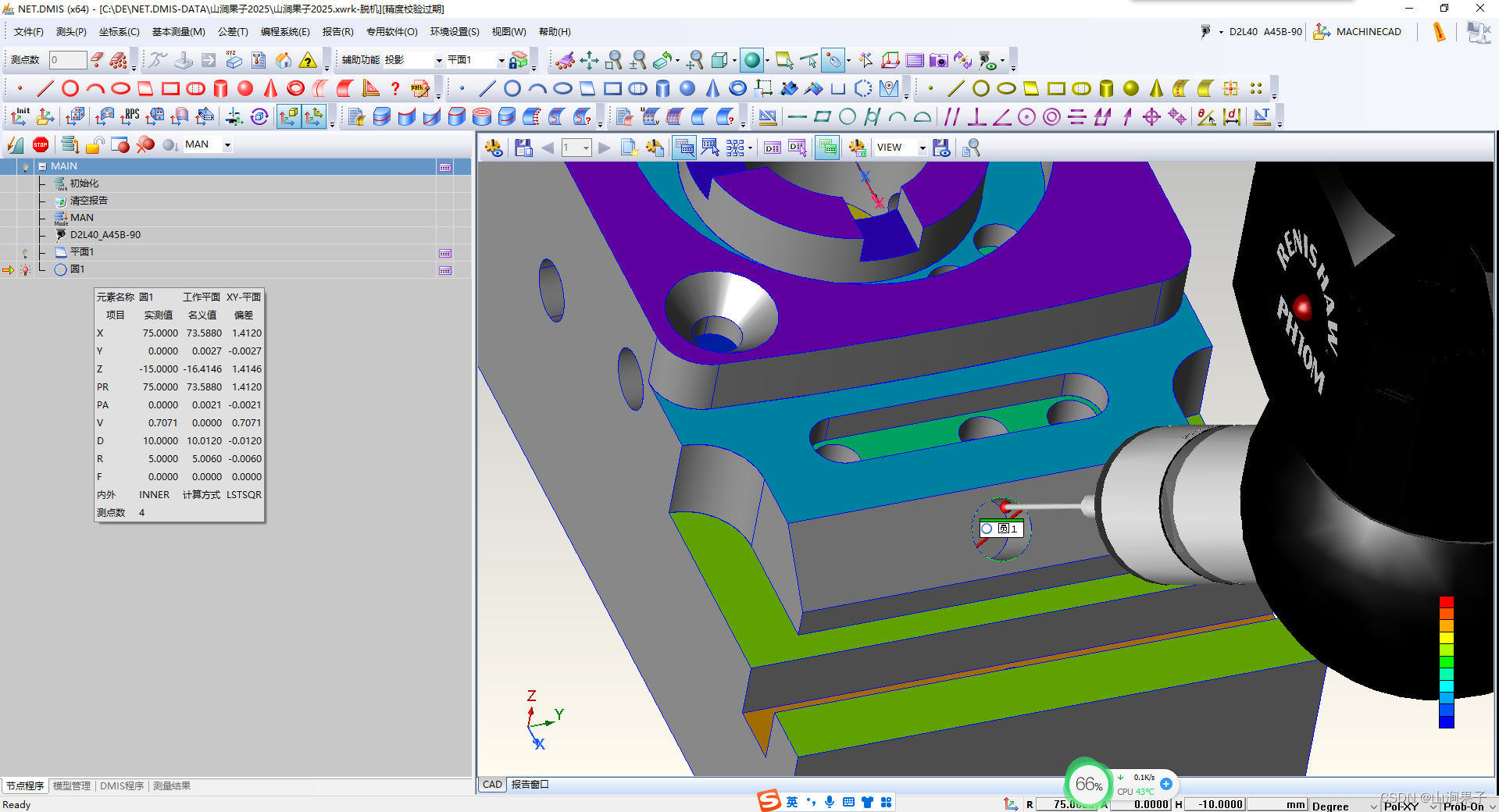
Task: Open the VIEW dropdown
Action: [922, 148]
